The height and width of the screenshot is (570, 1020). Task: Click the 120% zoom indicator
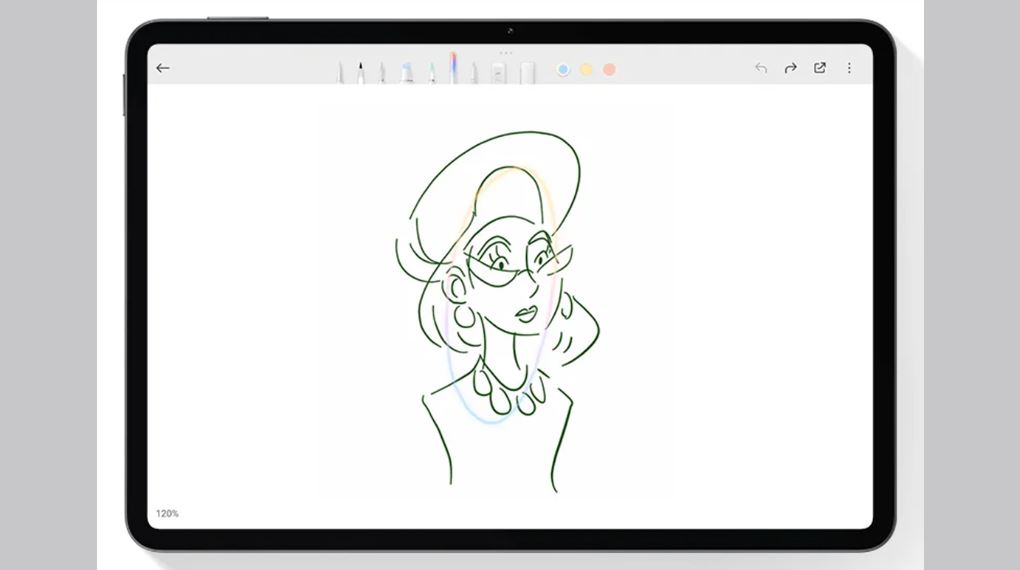click(x=167, y=513)
